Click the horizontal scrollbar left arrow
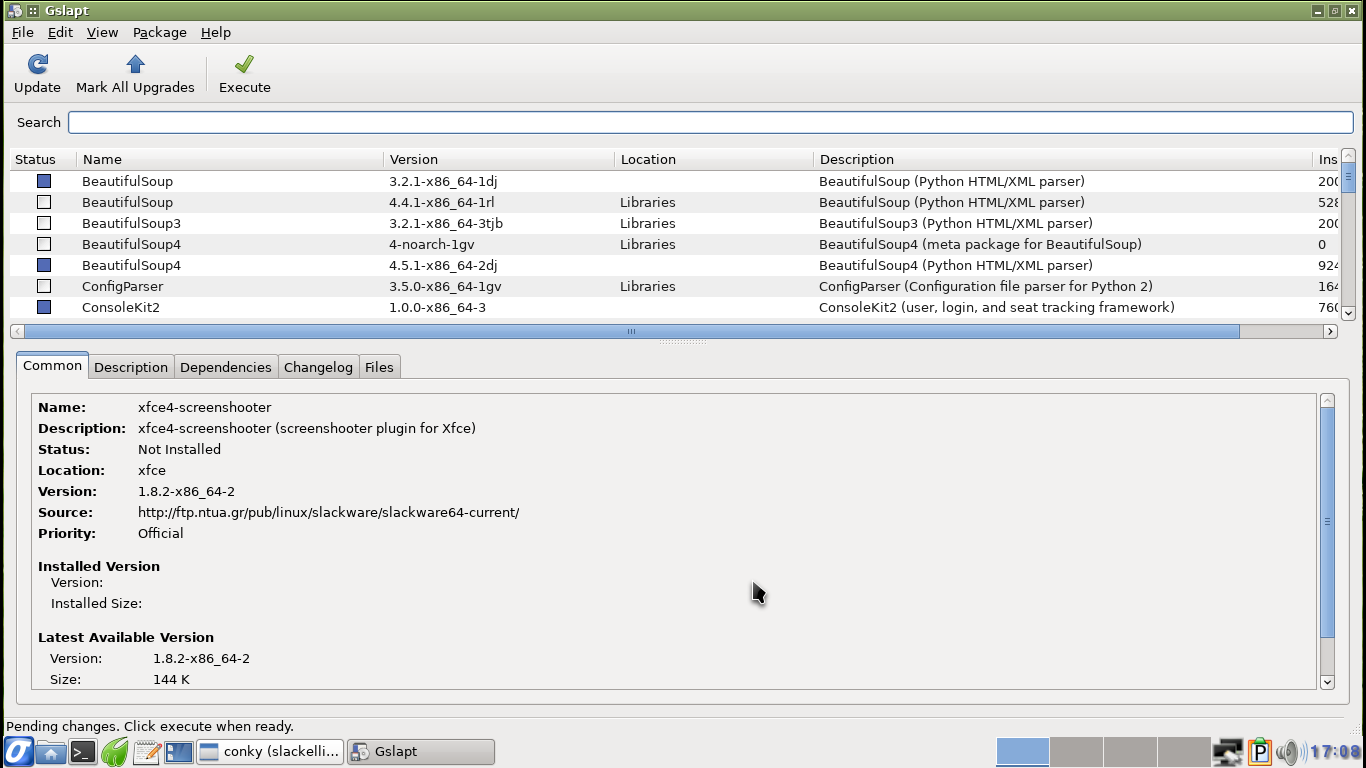The image size is (1366, 768). coord(17,331)
